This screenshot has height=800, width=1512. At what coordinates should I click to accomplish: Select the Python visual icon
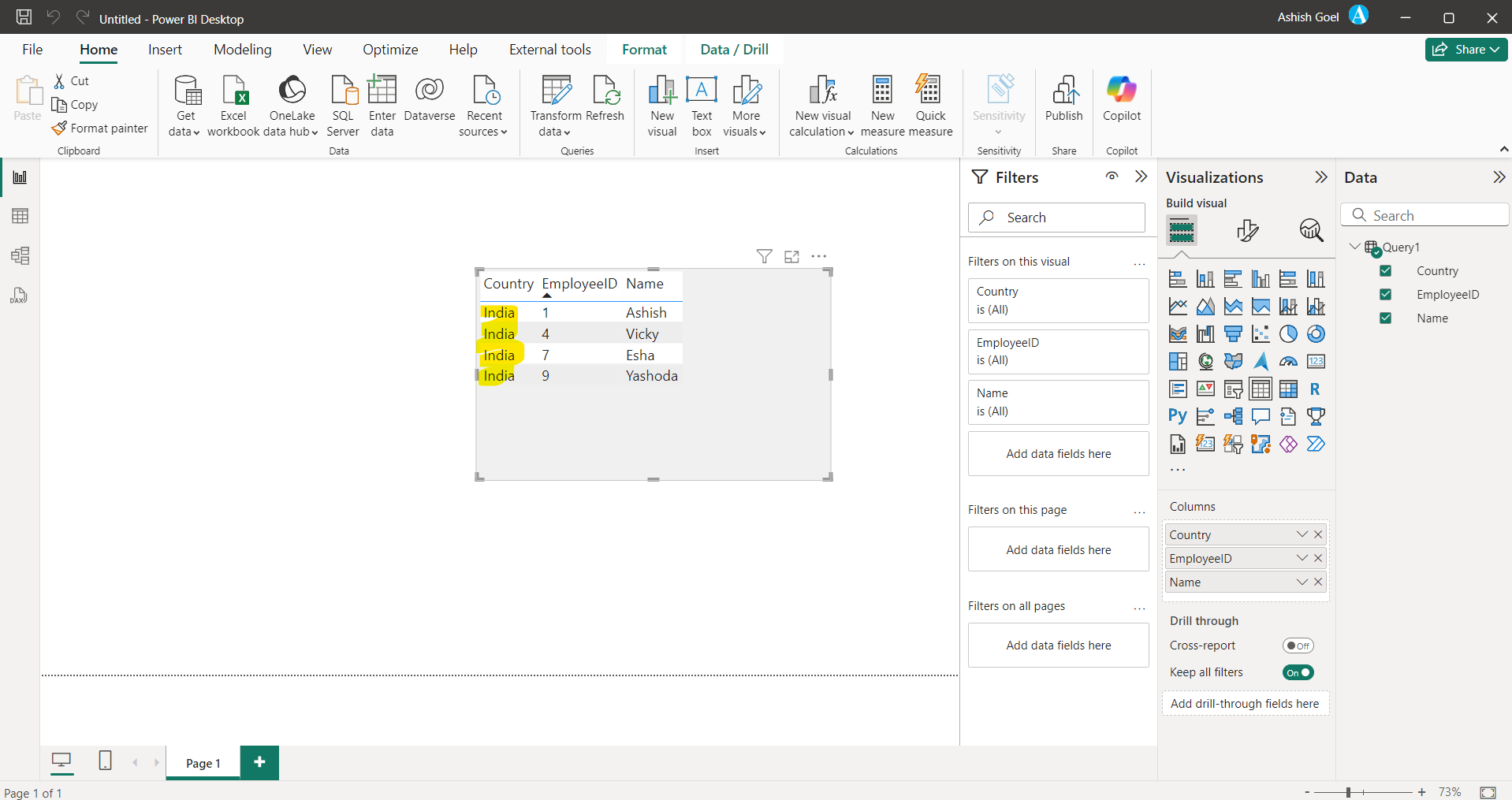1177,416
